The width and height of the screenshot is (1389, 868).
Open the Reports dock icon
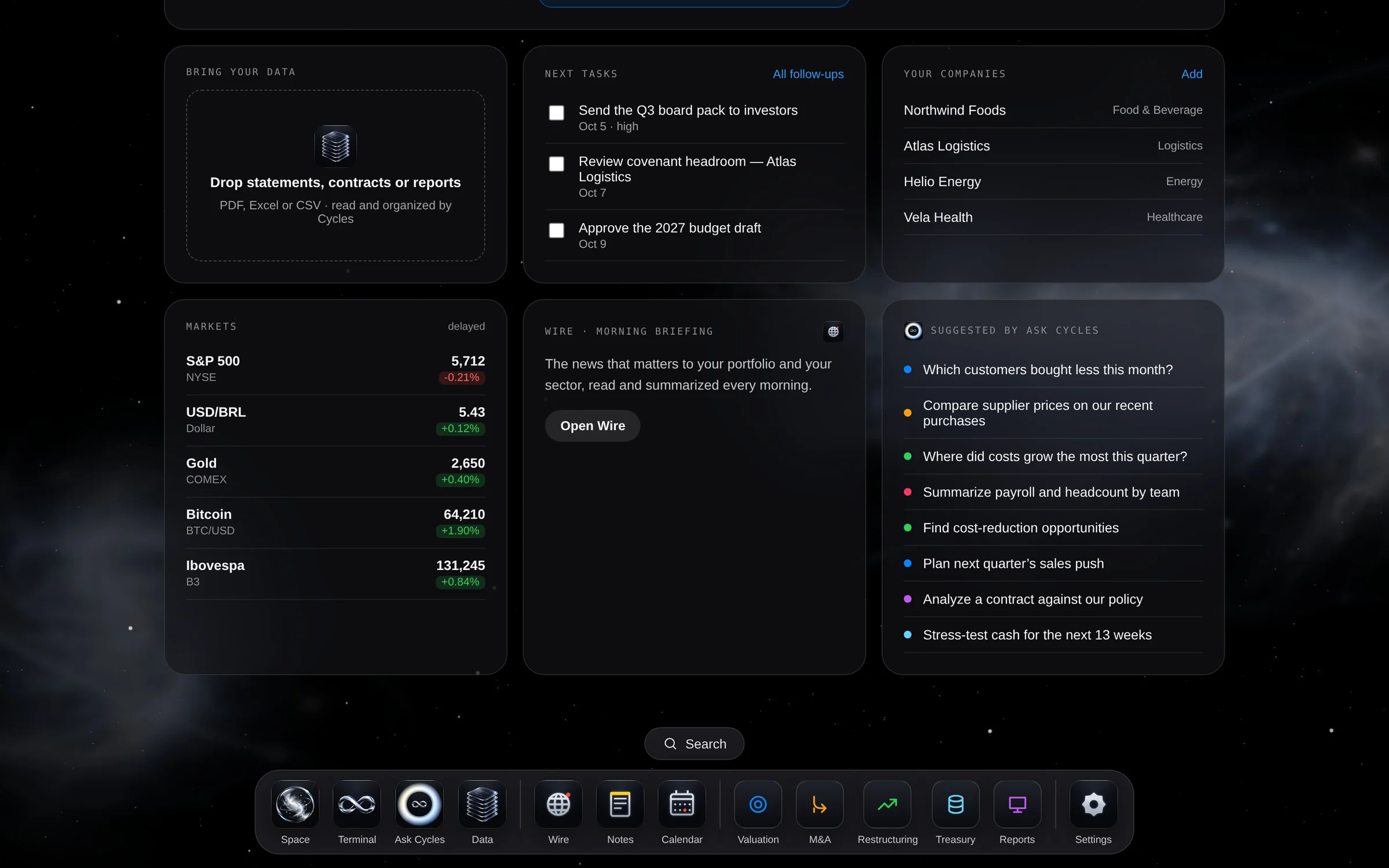(x=1017, y=804)
